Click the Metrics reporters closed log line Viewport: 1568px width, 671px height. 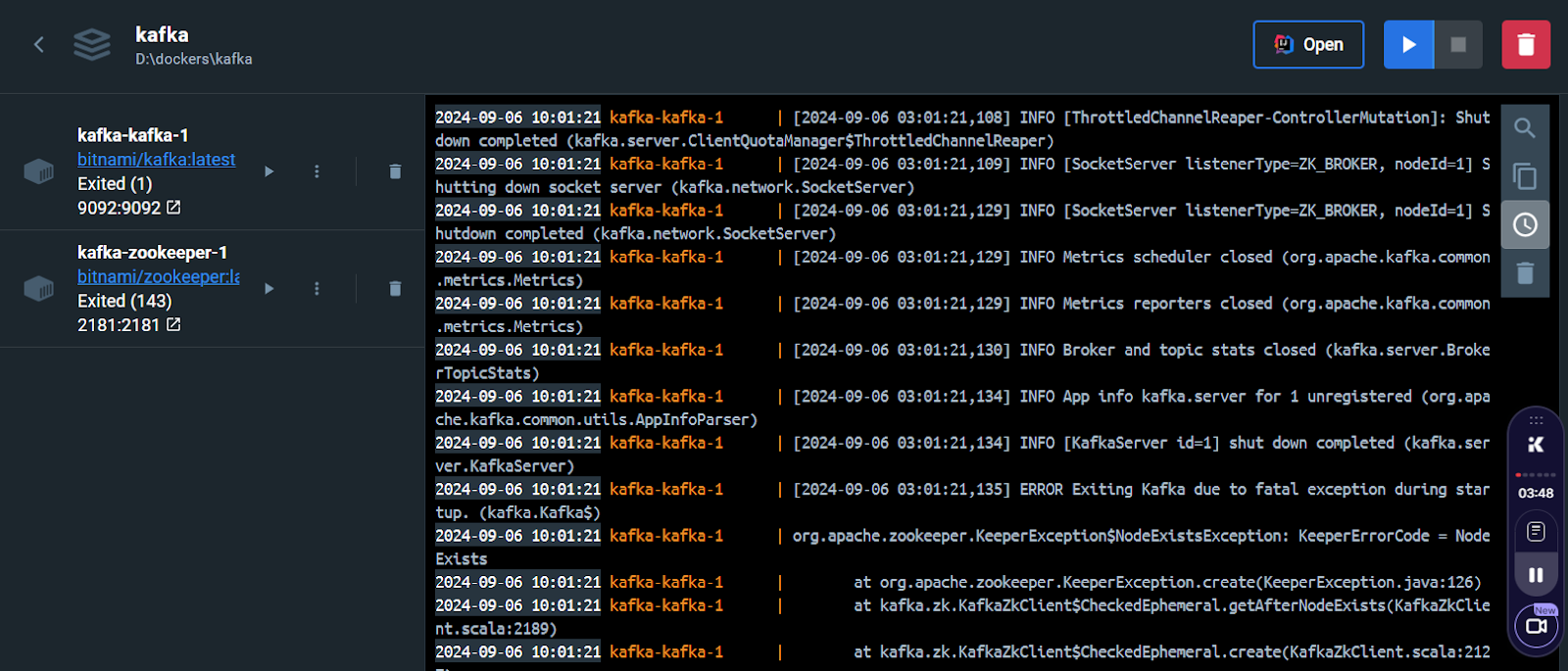point(962,314)
